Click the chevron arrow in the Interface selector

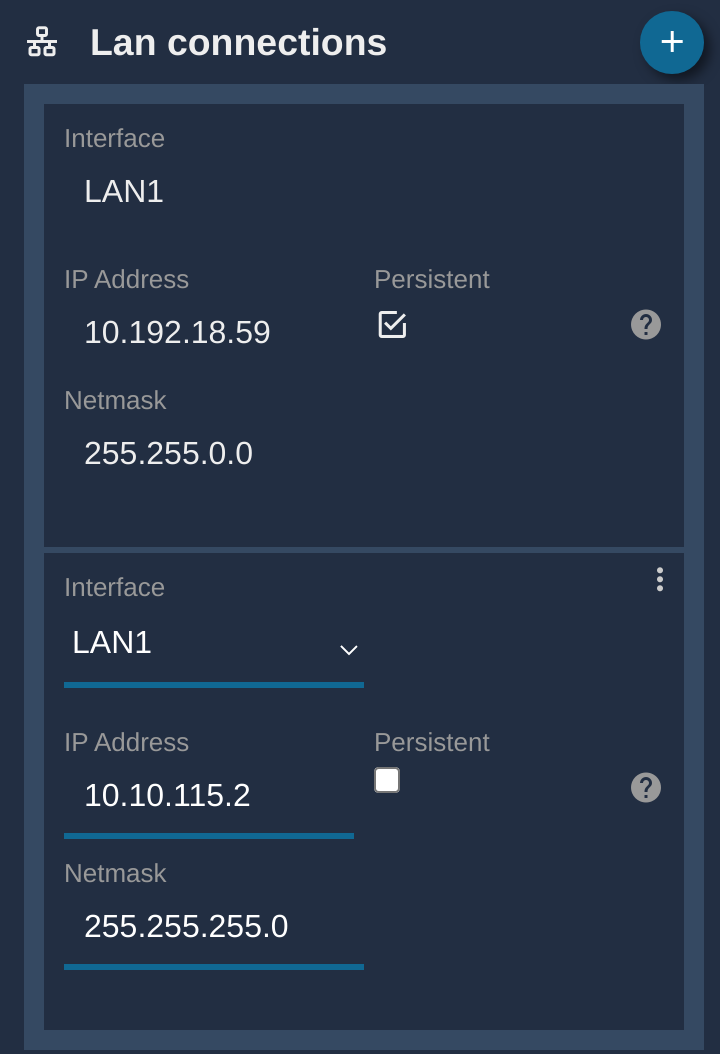point(348,650)
